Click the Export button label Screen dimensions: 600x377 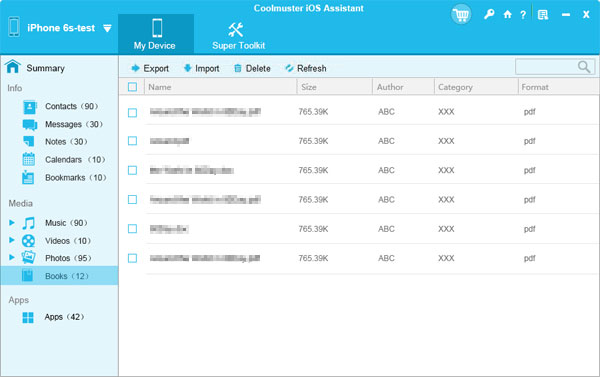pyautogui.click(x=156, y=69)
